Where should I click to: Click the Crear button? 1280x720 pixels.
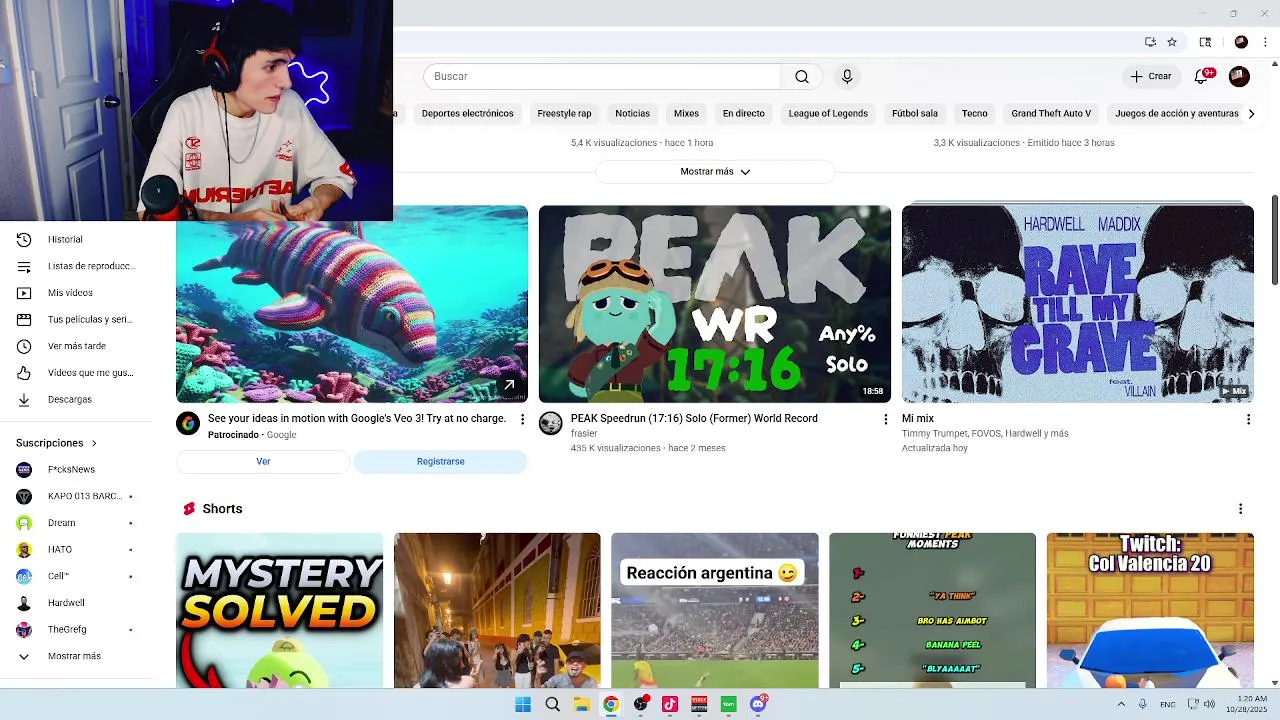[1150, 76]
